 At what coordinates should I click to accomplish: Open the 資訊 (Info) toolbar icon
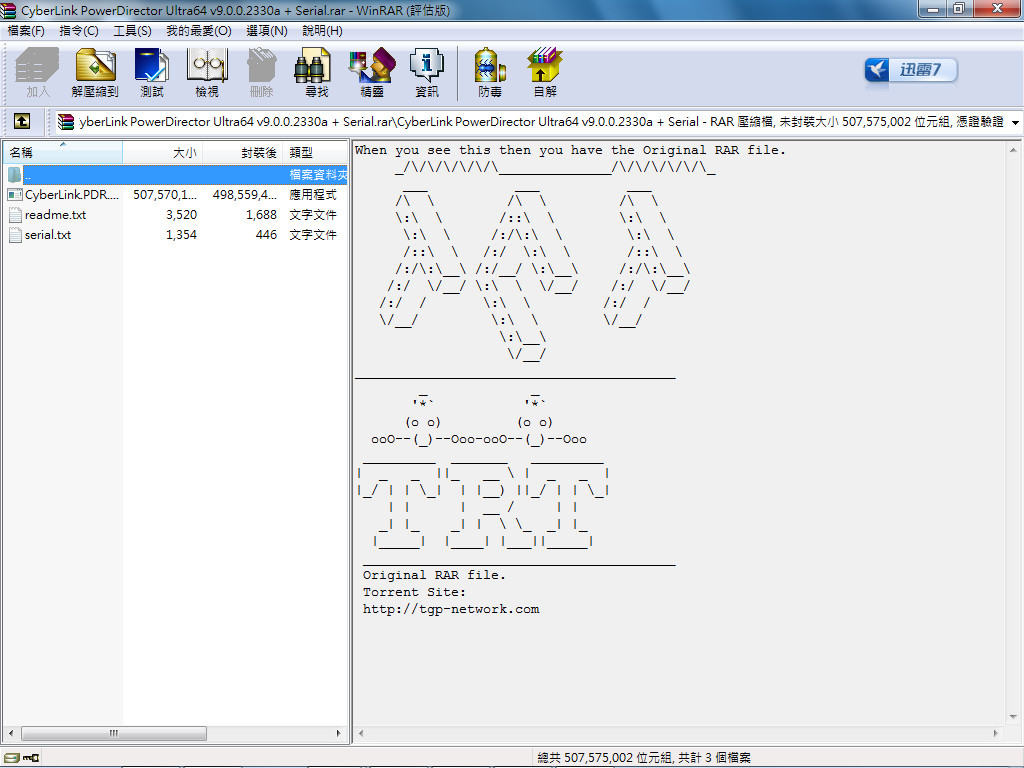426,72
